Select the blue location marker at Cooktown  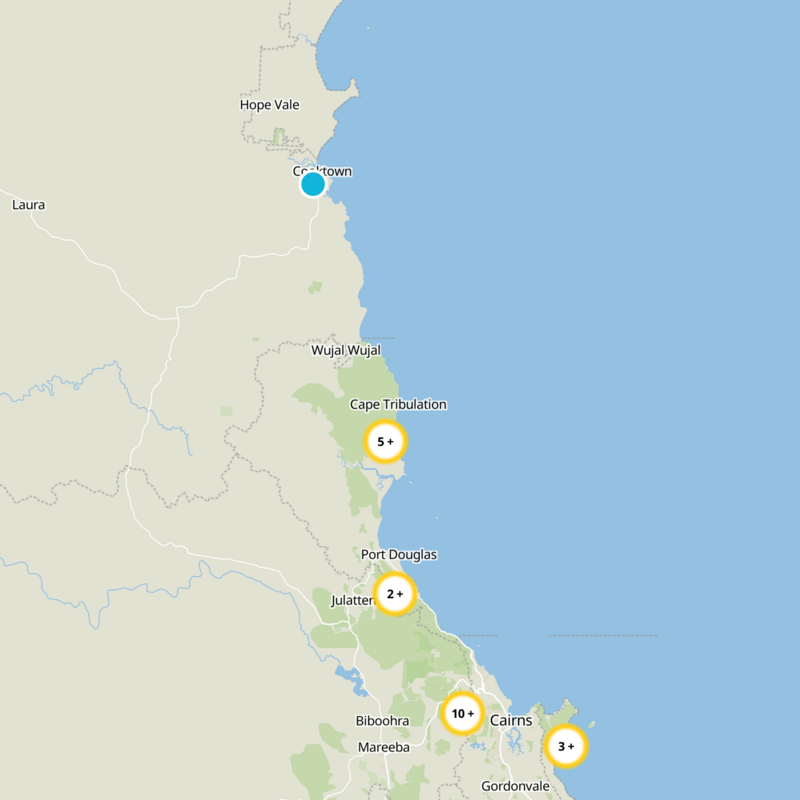[x=315, y=184]
